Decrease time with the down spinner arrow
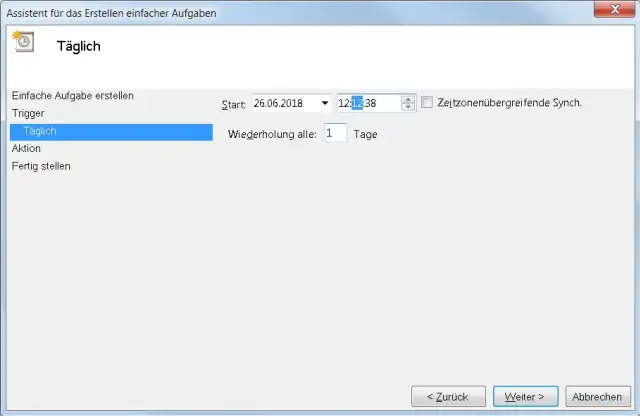Screen dimensions: 640x416 pos(407,107)
